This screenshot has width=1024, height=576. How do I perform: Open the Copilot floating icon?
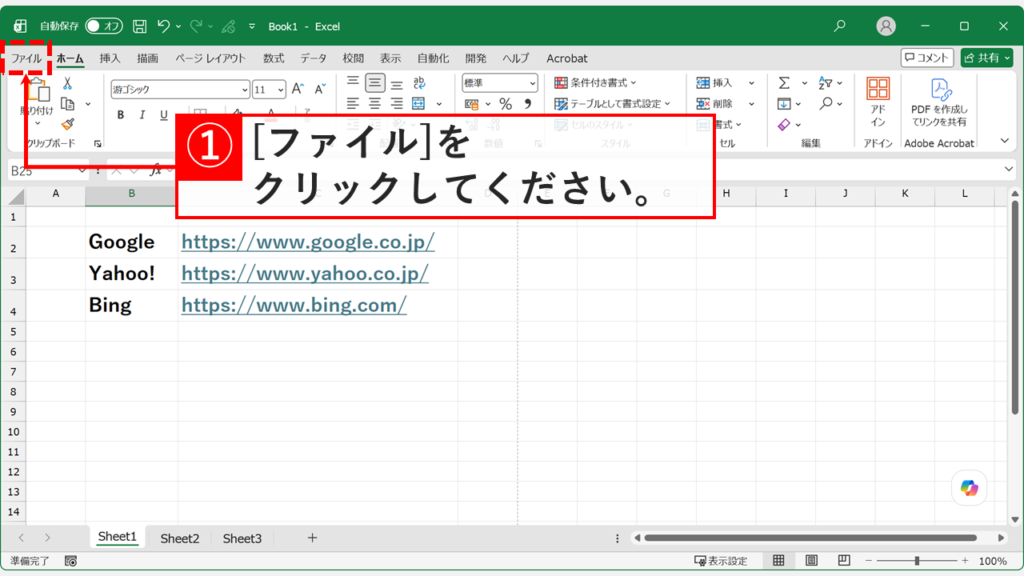(969, 488)
